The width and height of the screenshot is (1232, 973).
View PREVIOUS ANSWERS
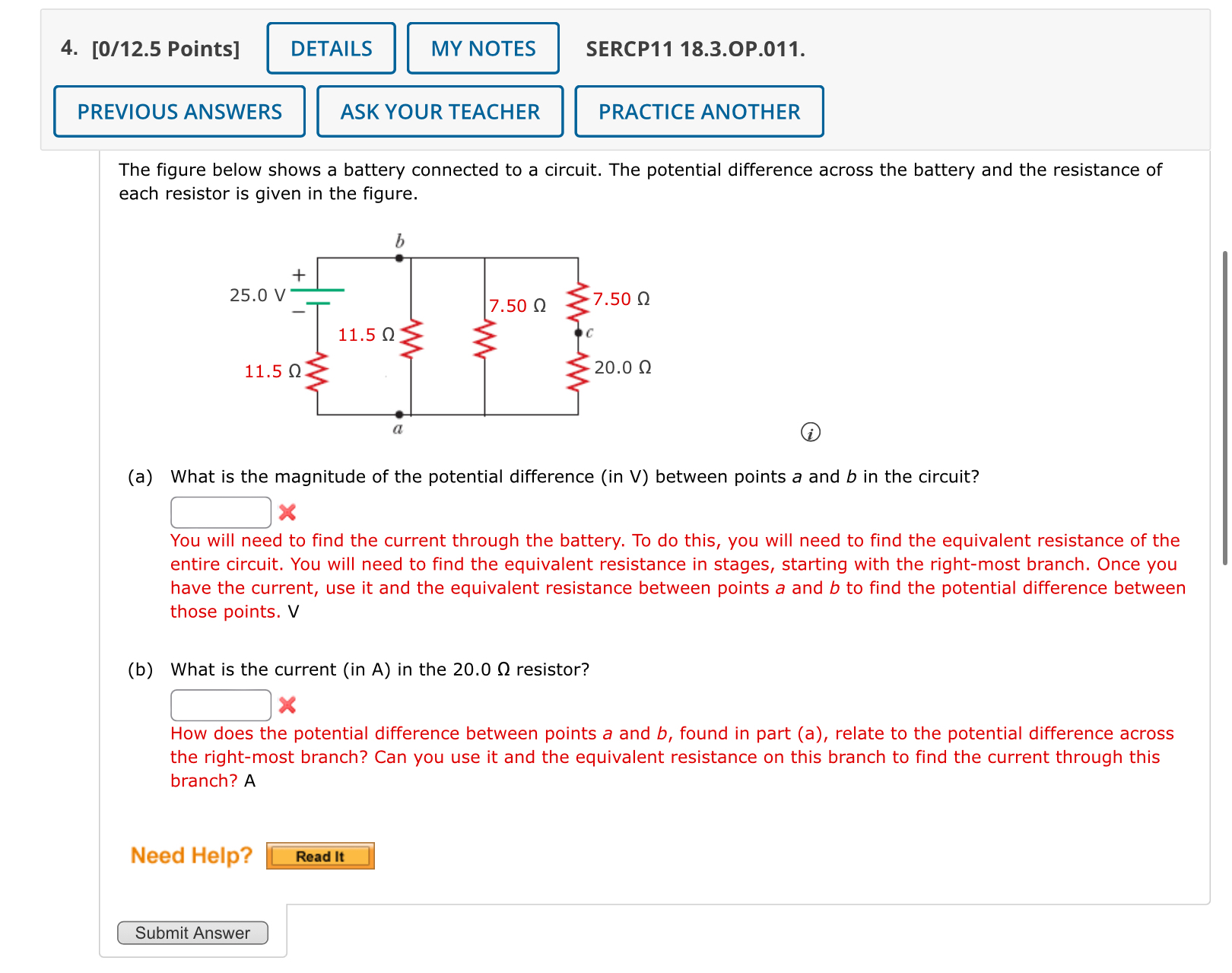(179, 111)
